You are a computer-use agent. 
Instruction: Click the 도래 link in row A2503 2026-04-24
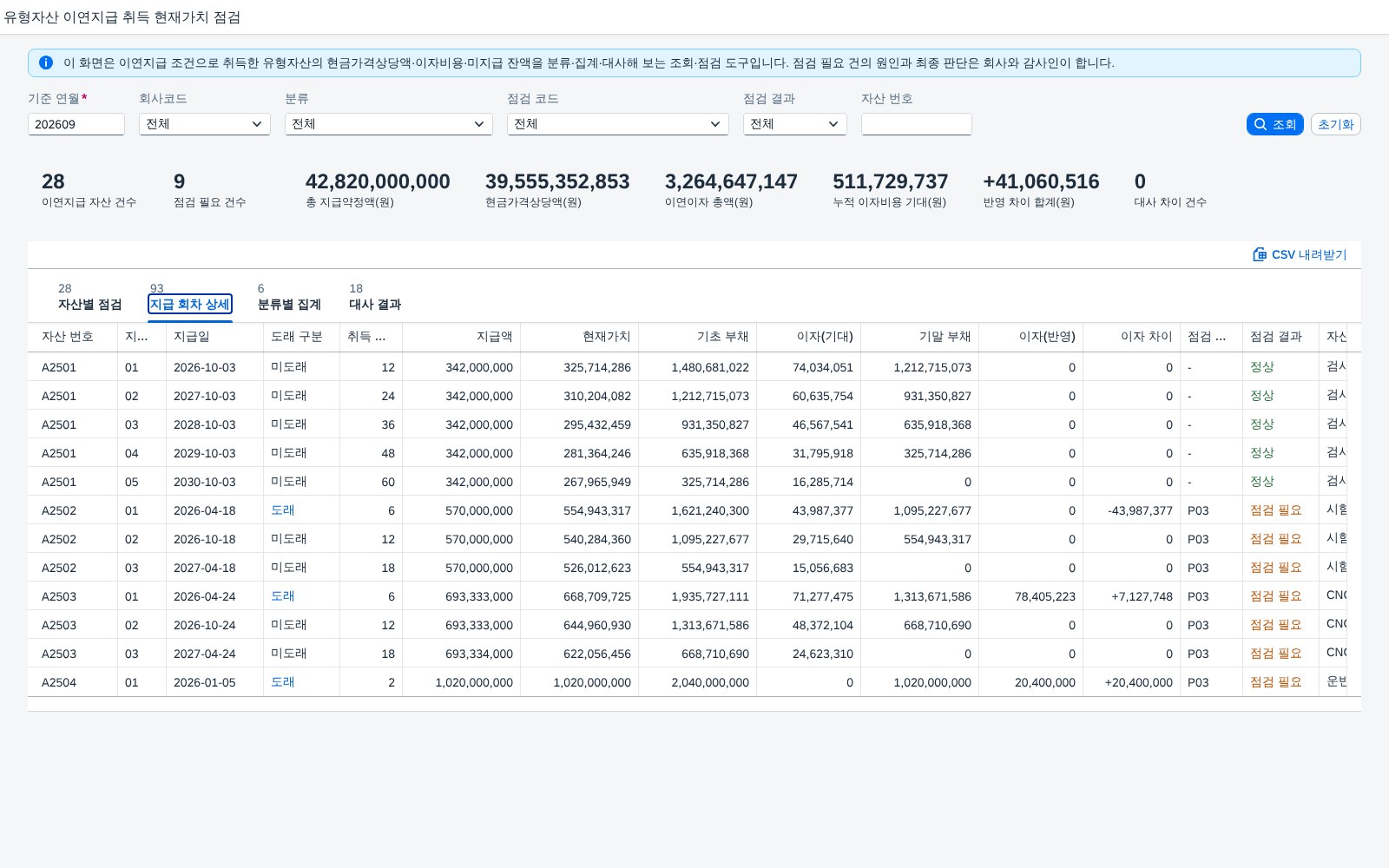tap(283, 596)
